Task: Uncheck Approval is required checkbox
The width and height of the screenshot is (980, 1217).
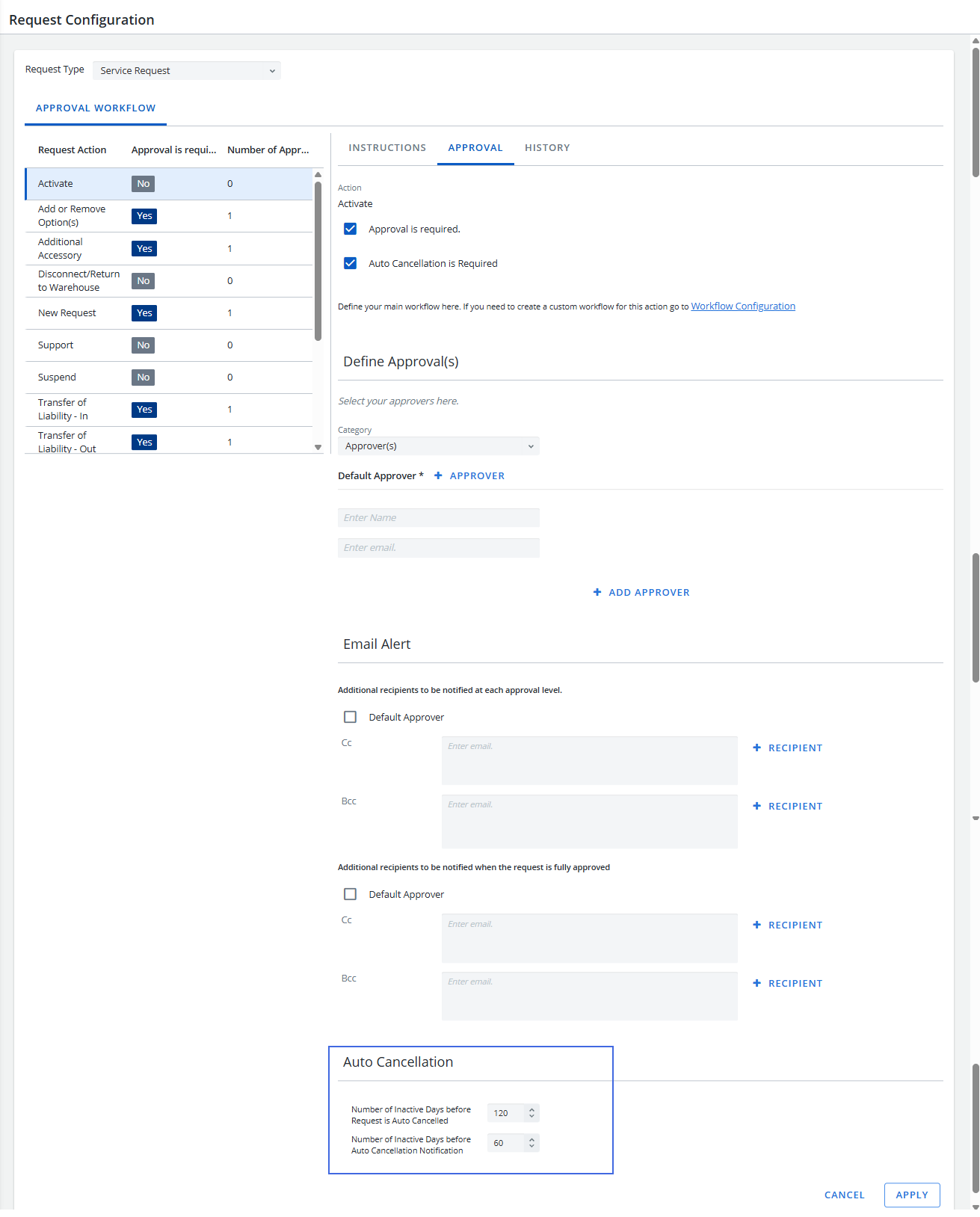Action: [350, 229]
